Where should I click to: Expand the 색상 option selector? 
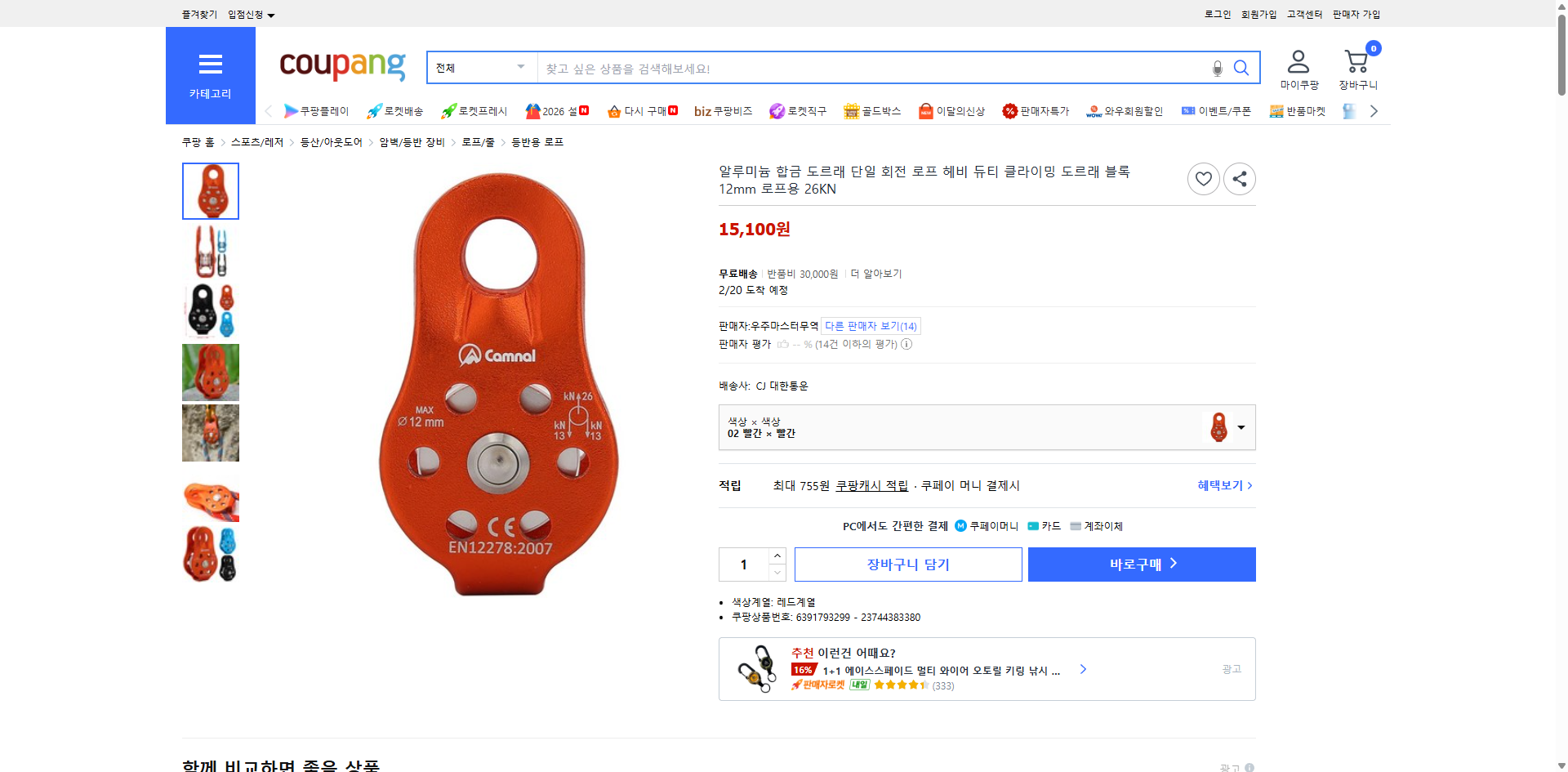point(1240,426)
